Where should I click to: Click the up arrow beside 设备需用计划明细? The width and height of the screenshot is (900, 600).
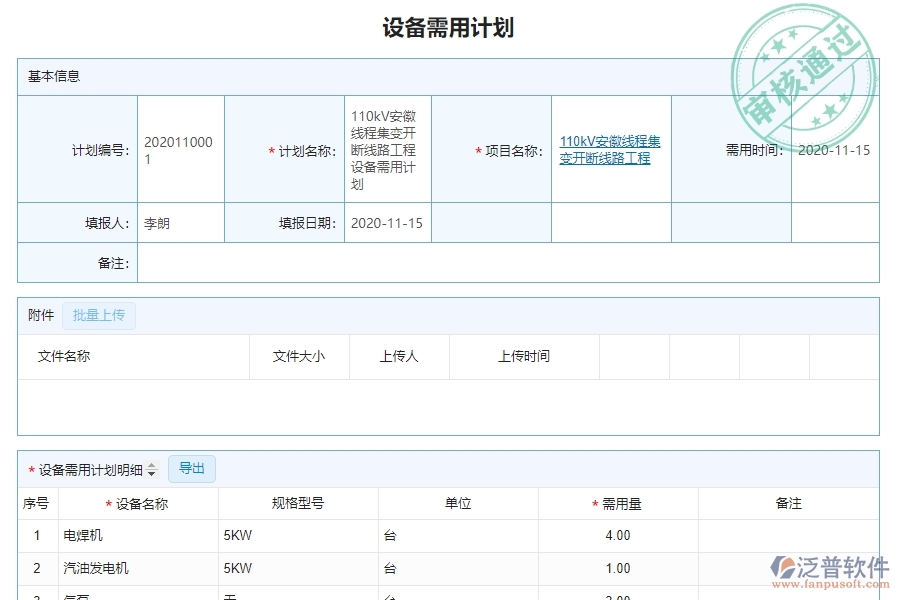click(151, 465)
